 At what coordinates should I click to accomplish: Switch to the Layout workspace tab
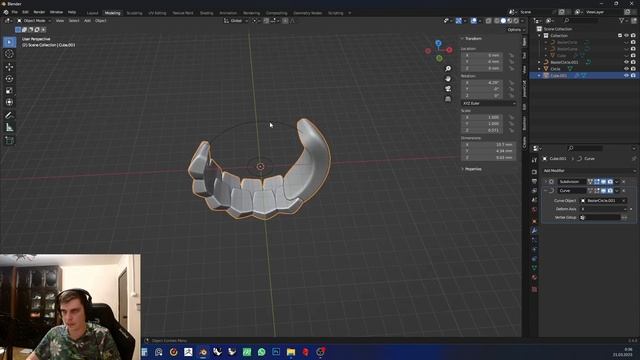[93, 13]
